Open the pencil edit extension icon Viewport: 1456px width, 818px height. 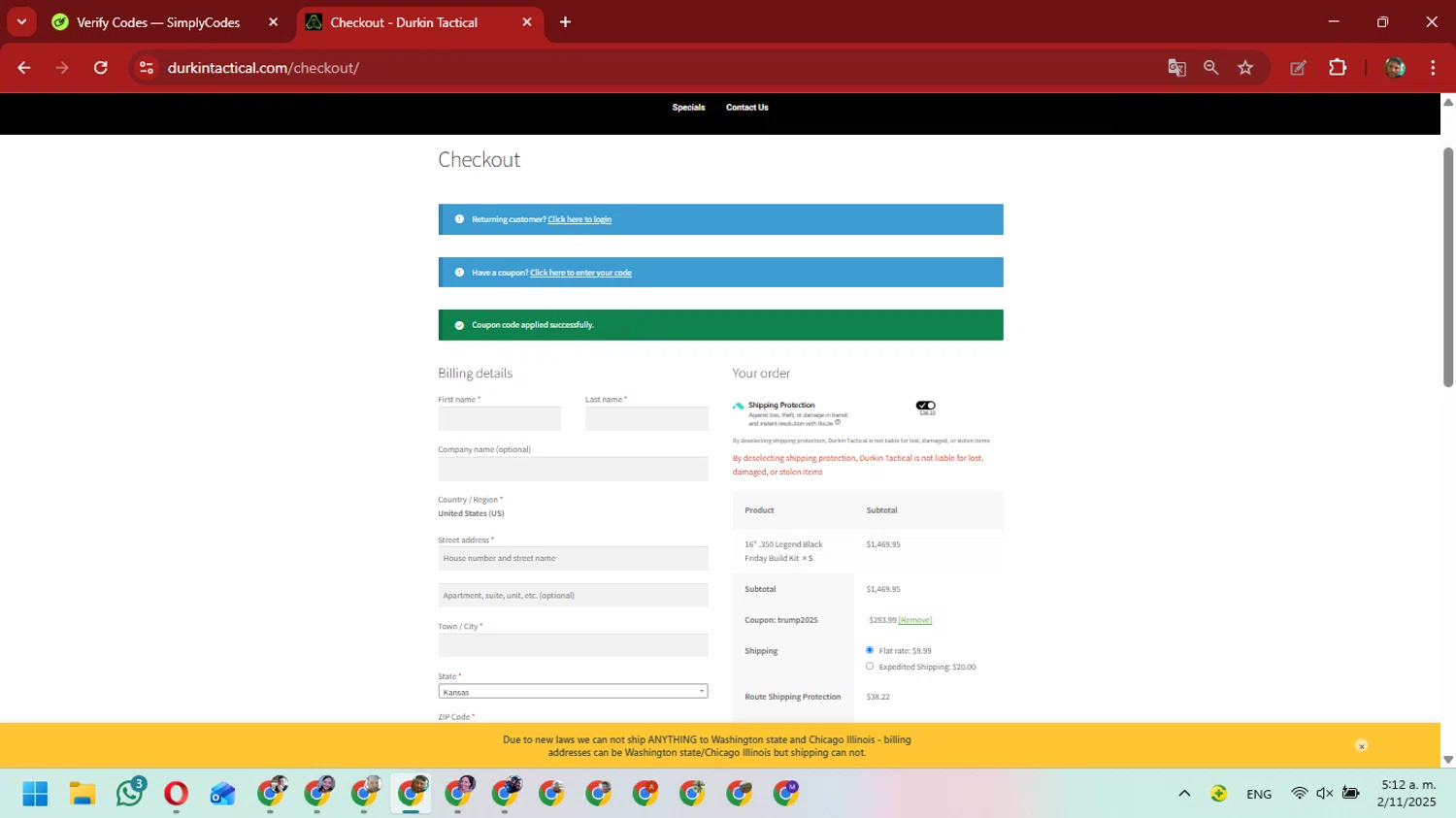1298,68
